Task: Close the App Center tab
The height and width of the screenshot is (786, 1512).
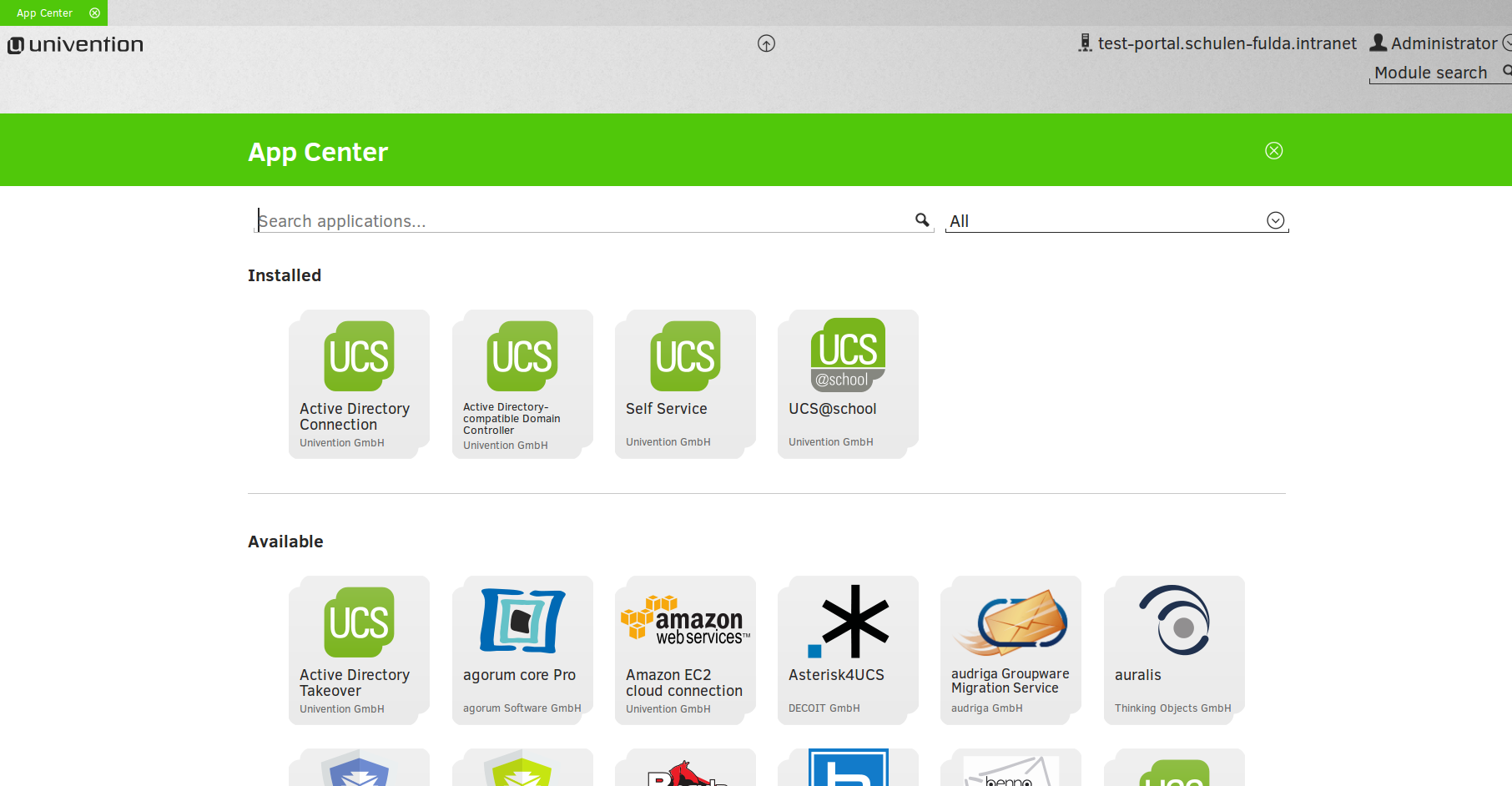Action: point(95,13)
